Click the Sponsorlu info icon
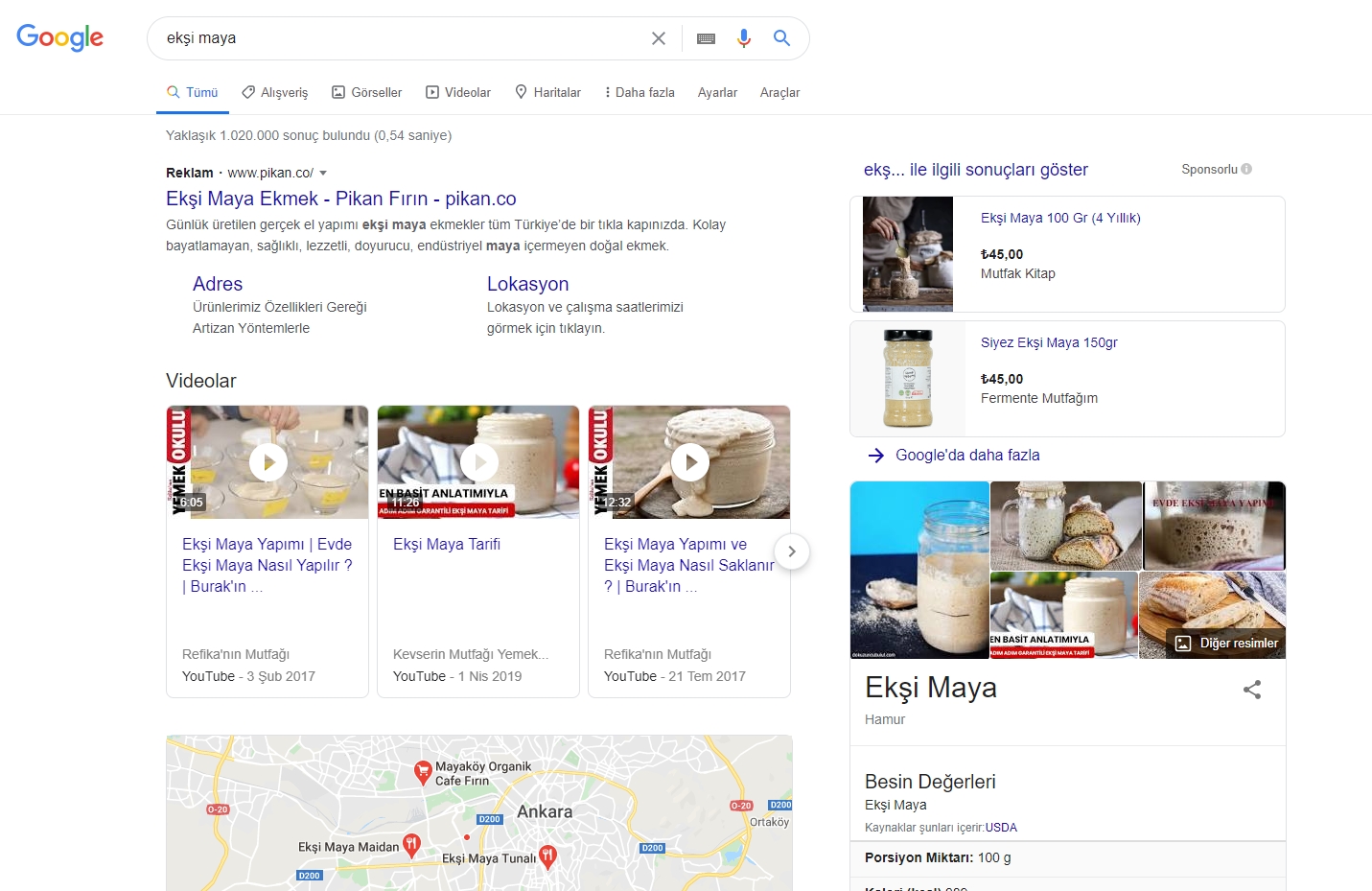Image resolution: width=1372 pixels, height=891 pixels. [1246, 169]
